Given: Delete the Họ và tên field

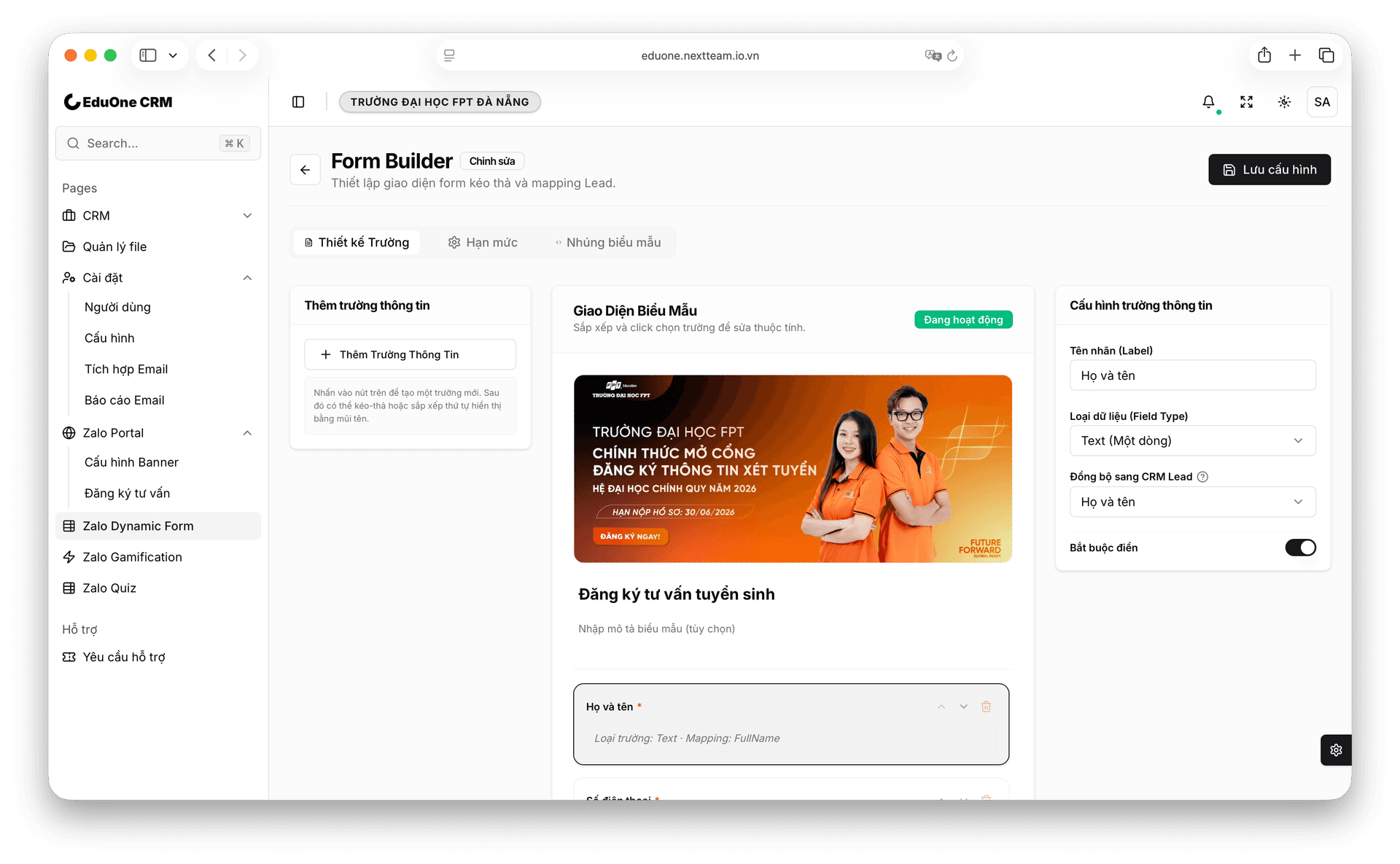Looking at the screenshot, I should click(x=986, y=707).
